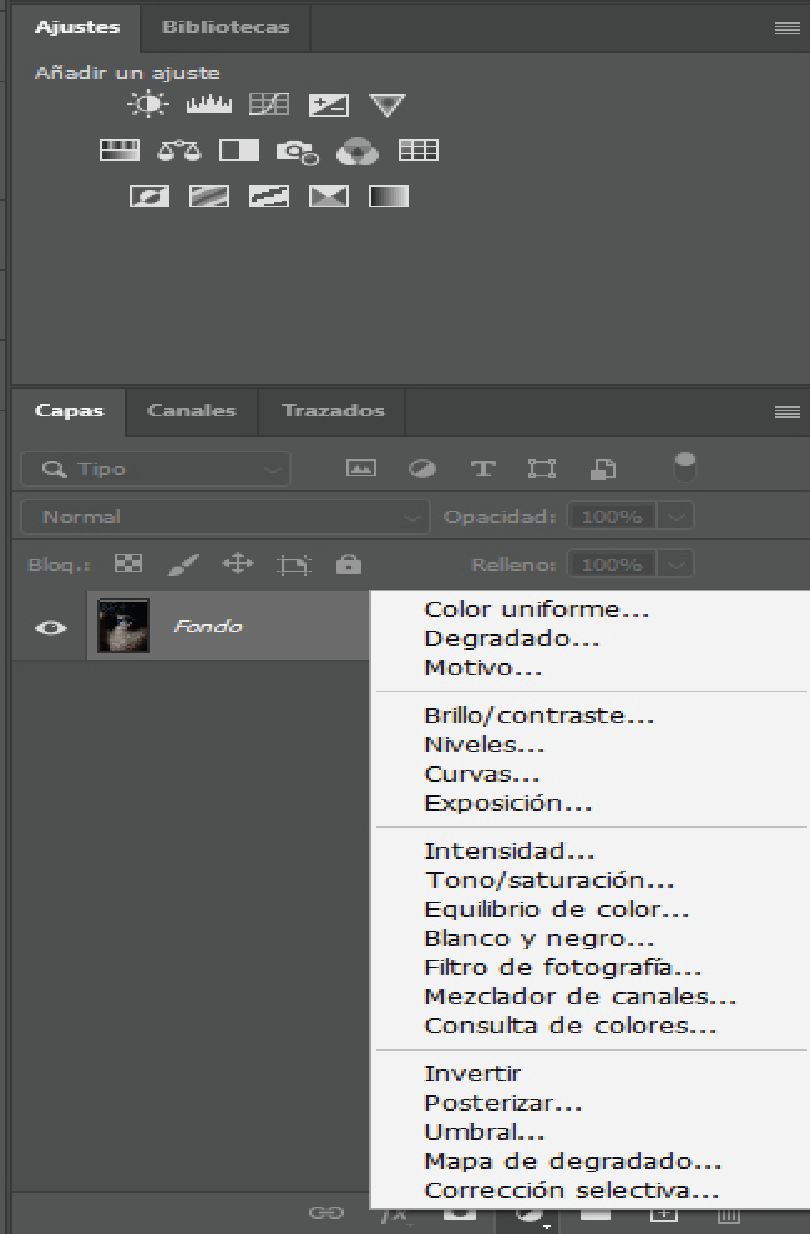The image size is (810, 1234).
Task: Select the Fondo layer thumbnail
Action: pos(124,626)
